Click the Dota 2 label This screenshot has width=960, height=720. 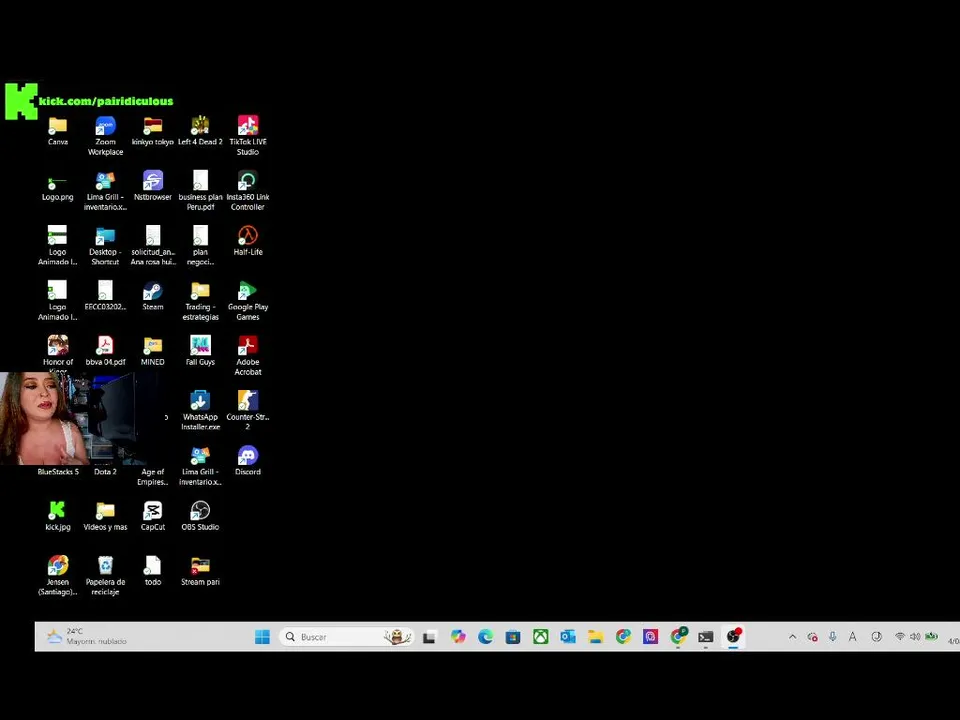point(105,472)
